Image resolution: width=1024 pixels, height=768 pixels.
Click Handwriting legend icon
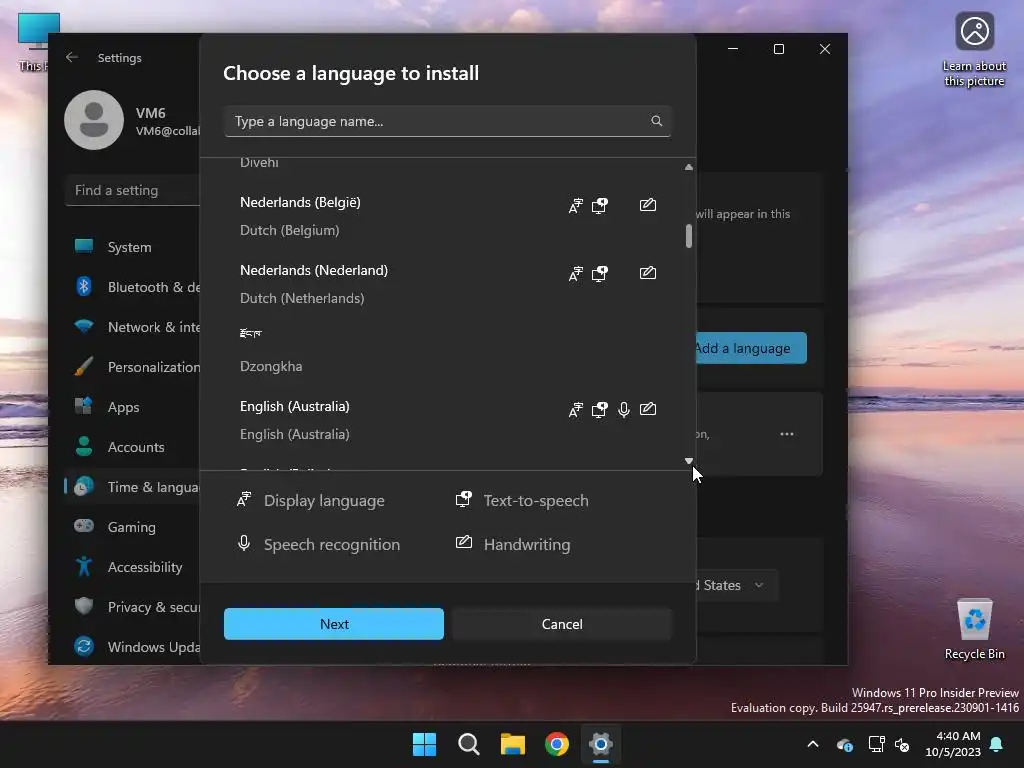pyautogui.click(x=464, y=542)
